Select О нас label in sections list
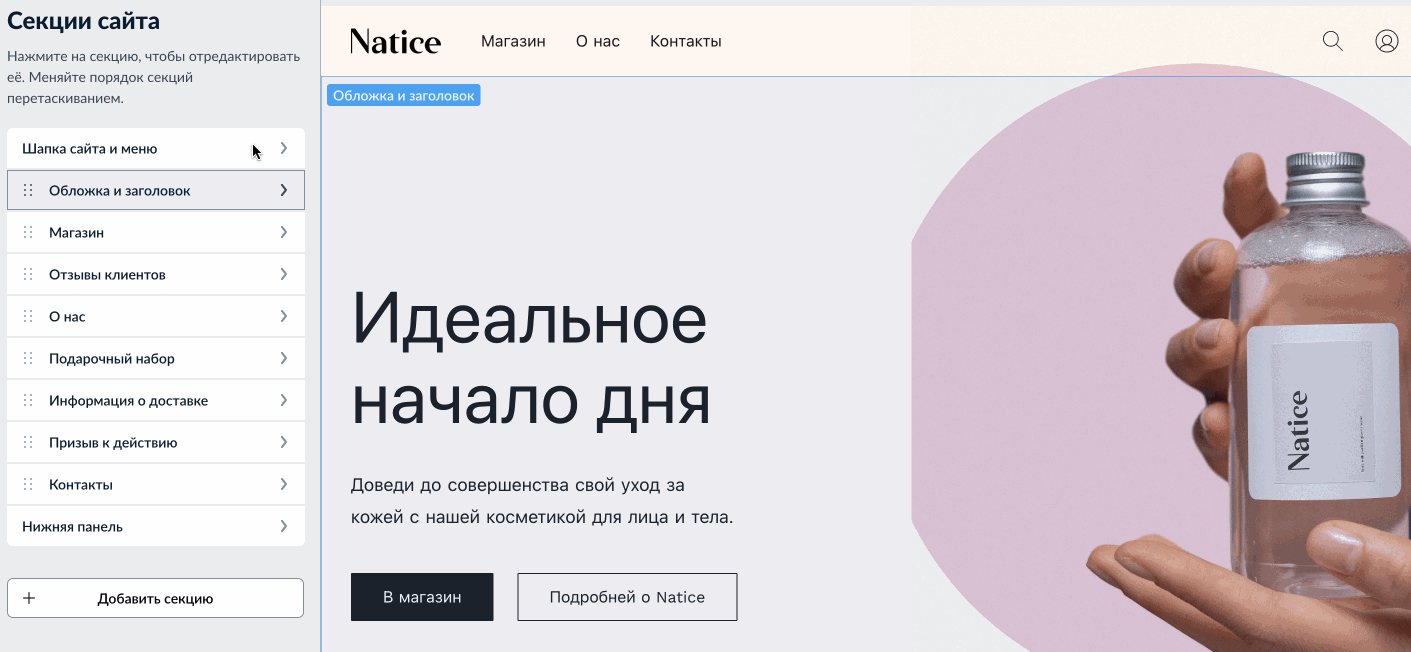The image size is (1411, 652). [67, 317]
